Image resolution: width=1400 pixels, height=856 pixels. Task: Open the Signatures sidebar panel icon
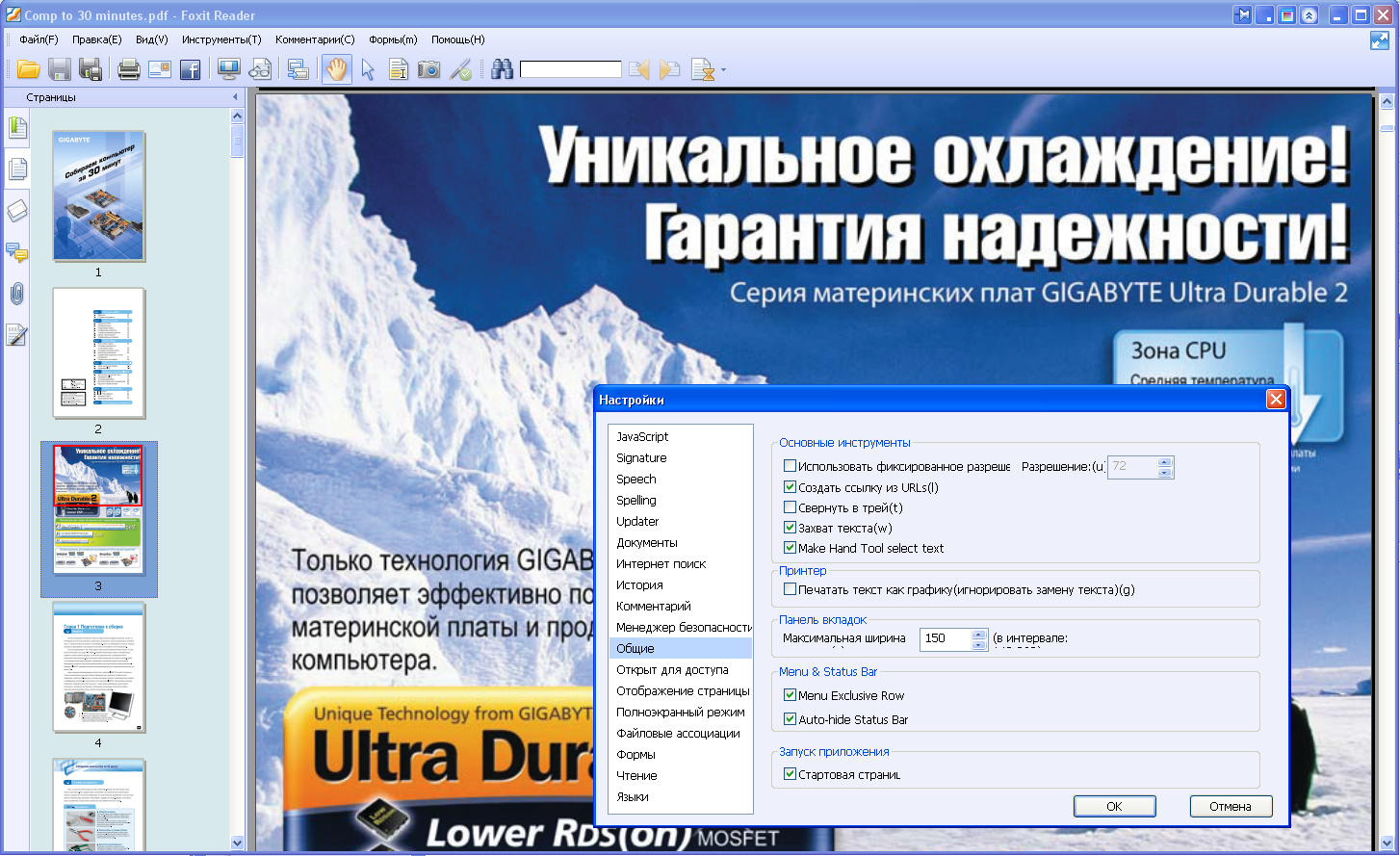17,335
